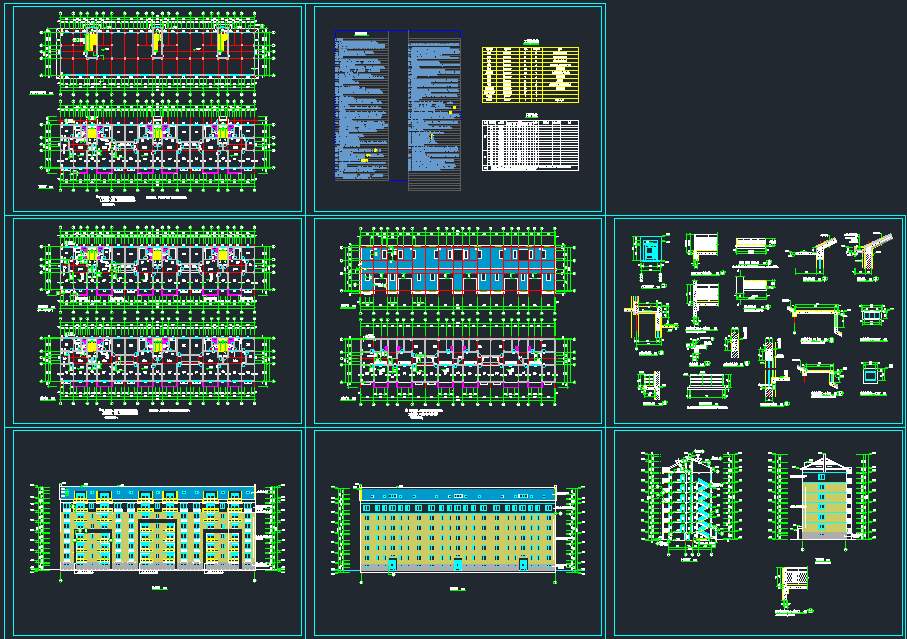The width and height of the screenshot is (907, 639).
Task: Click the floor plan beneath the roof plan
Action: coord(458,358)
